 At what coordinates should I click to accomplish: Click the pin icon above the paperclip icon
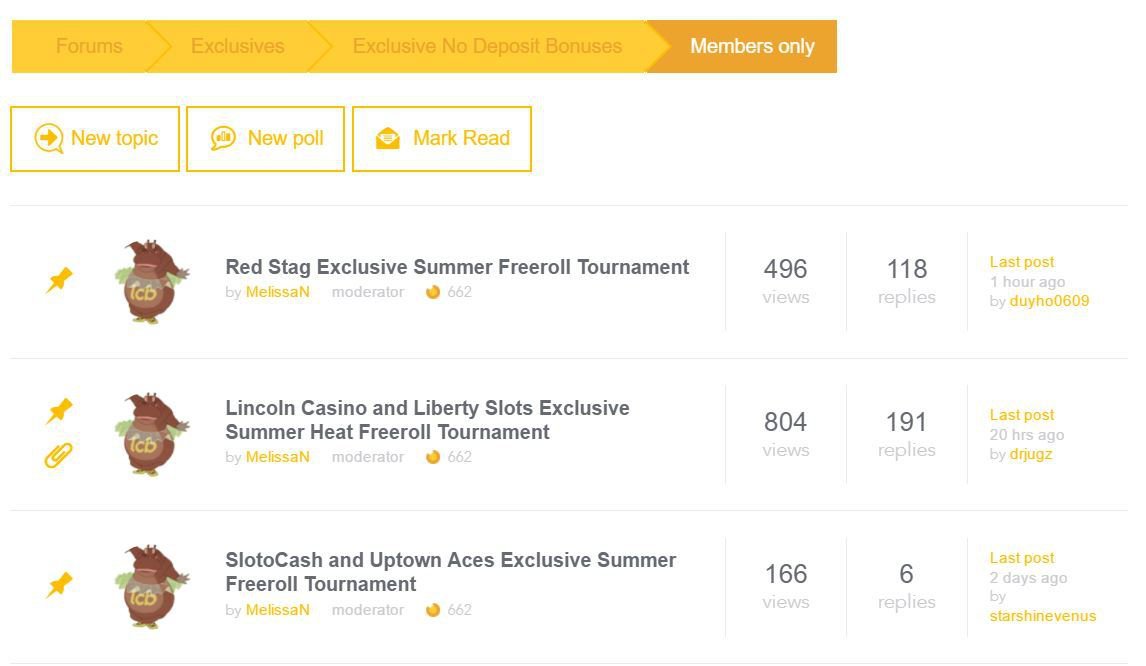tap(59, 410)
